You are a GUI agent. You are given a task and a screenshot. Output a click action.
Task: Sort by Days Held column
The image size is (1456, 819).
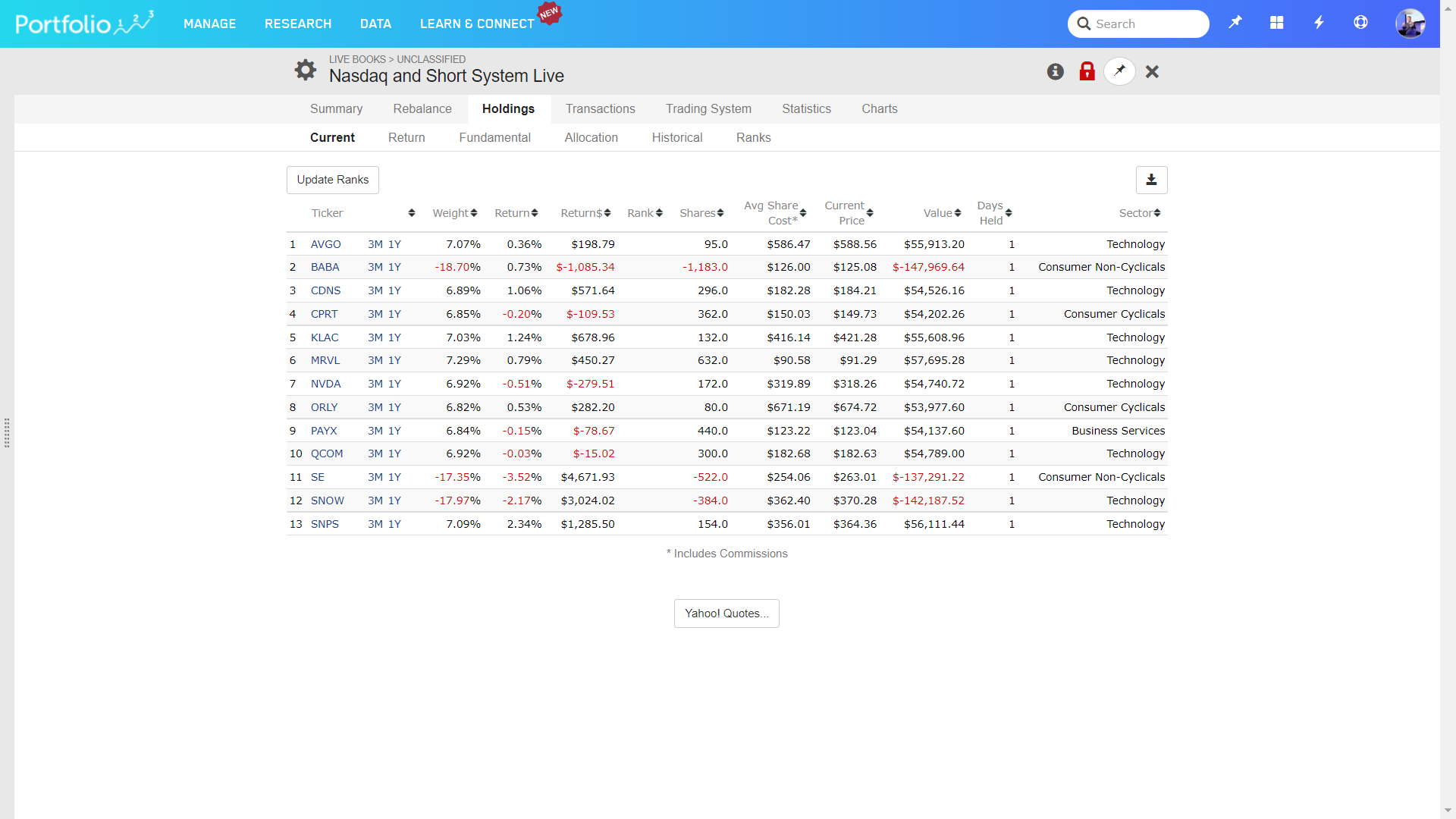pyautogui.click(x=1008, y=213)
